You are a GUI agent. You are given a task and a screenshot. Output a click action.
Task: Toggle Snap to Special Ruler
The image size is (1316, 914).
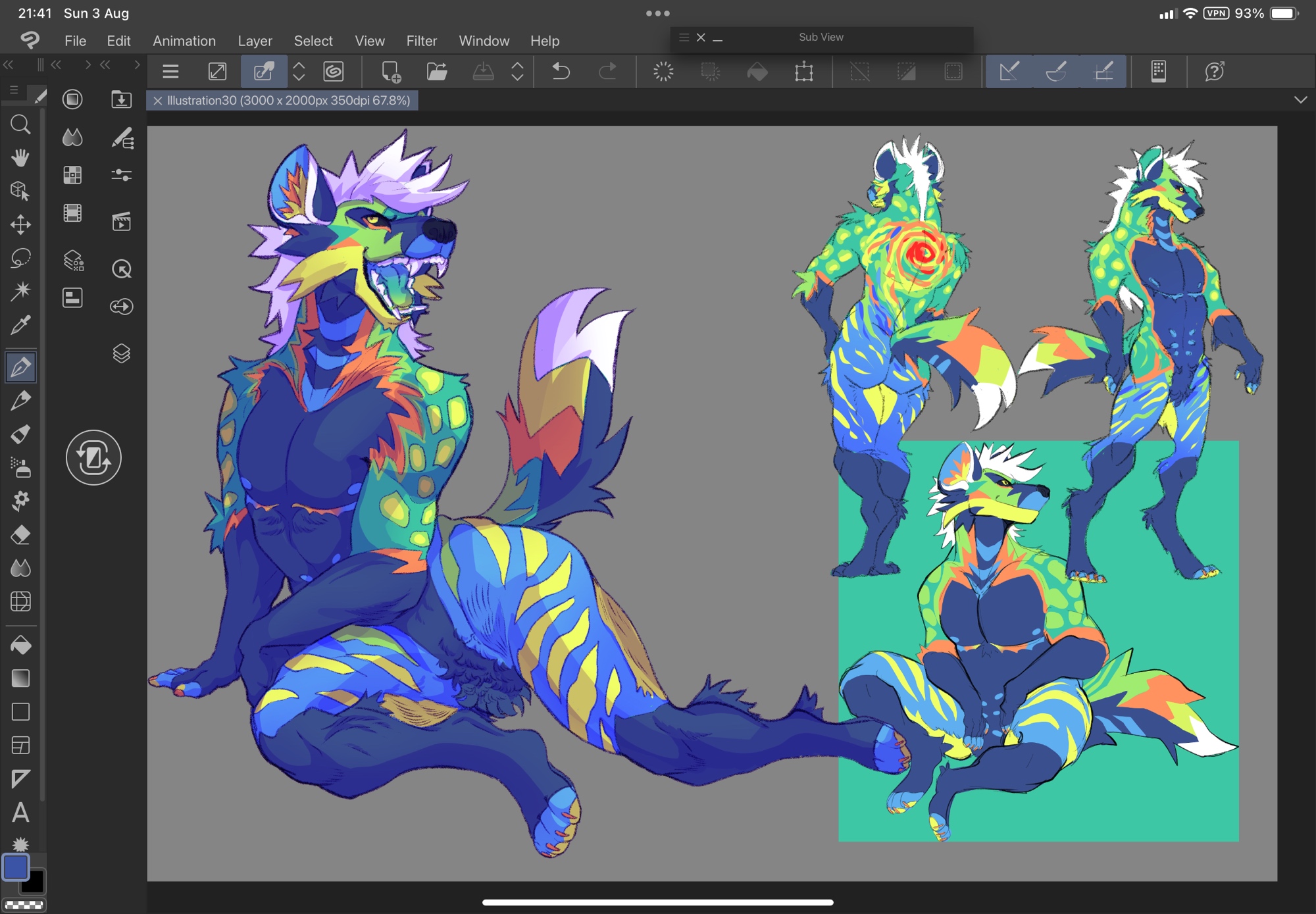click(1056, 71)
